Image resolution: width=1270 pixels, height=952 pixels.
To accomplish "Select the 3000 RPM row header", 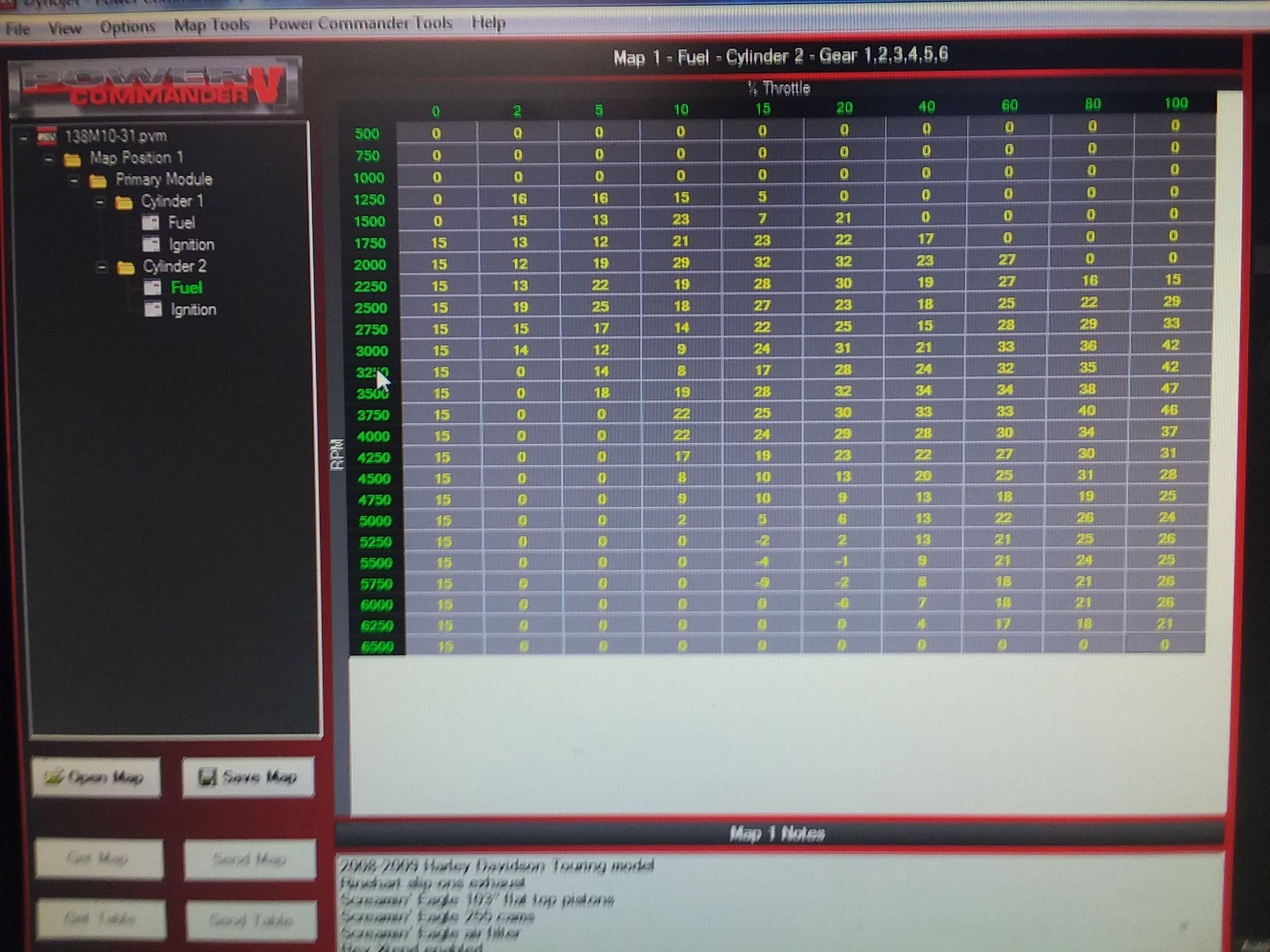I will (371, 351).
